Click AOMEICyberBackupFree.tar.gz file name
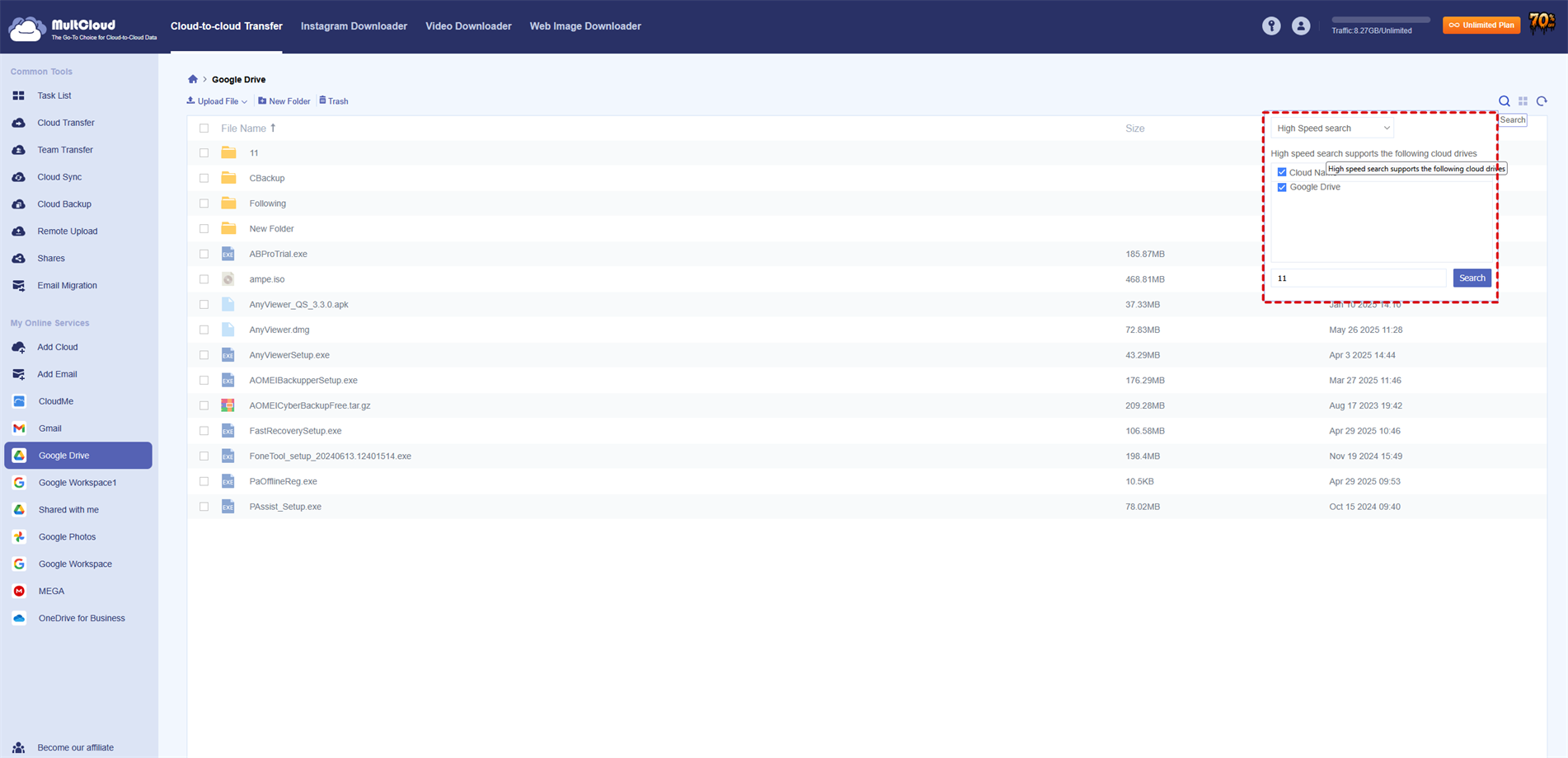The width and height of the screenshot is (1568, 758). click(x=310, y=406)
